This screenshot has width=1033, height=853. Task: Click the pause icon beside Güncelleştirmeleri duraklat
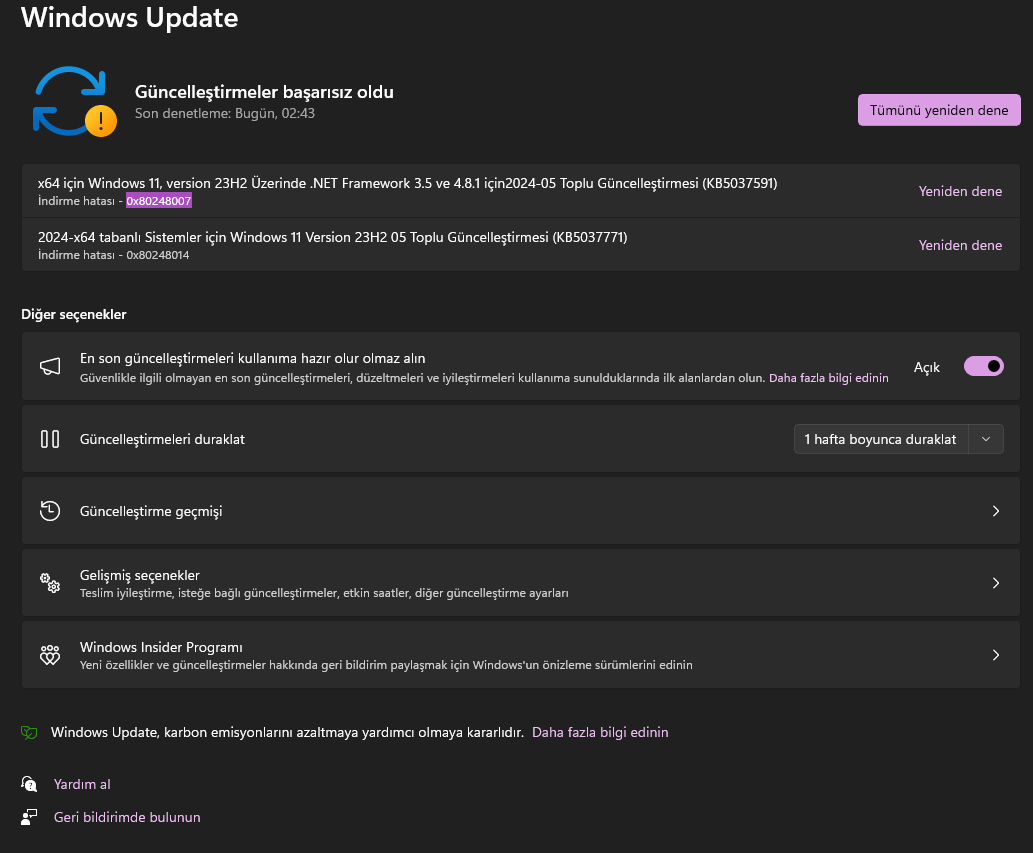point(50,439)
